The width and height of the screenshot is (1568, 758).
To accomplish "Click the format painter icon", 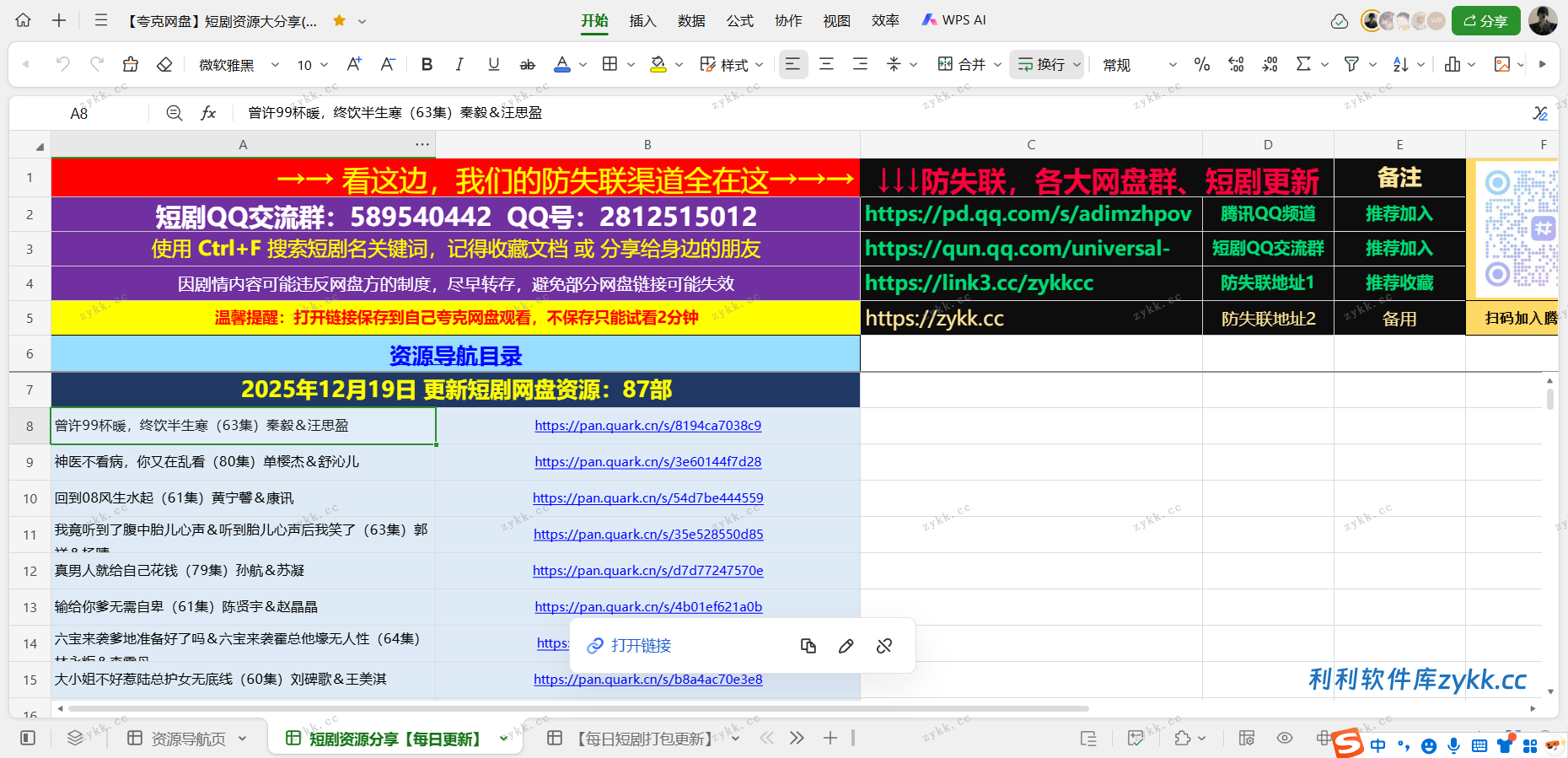I will (130, 64).
